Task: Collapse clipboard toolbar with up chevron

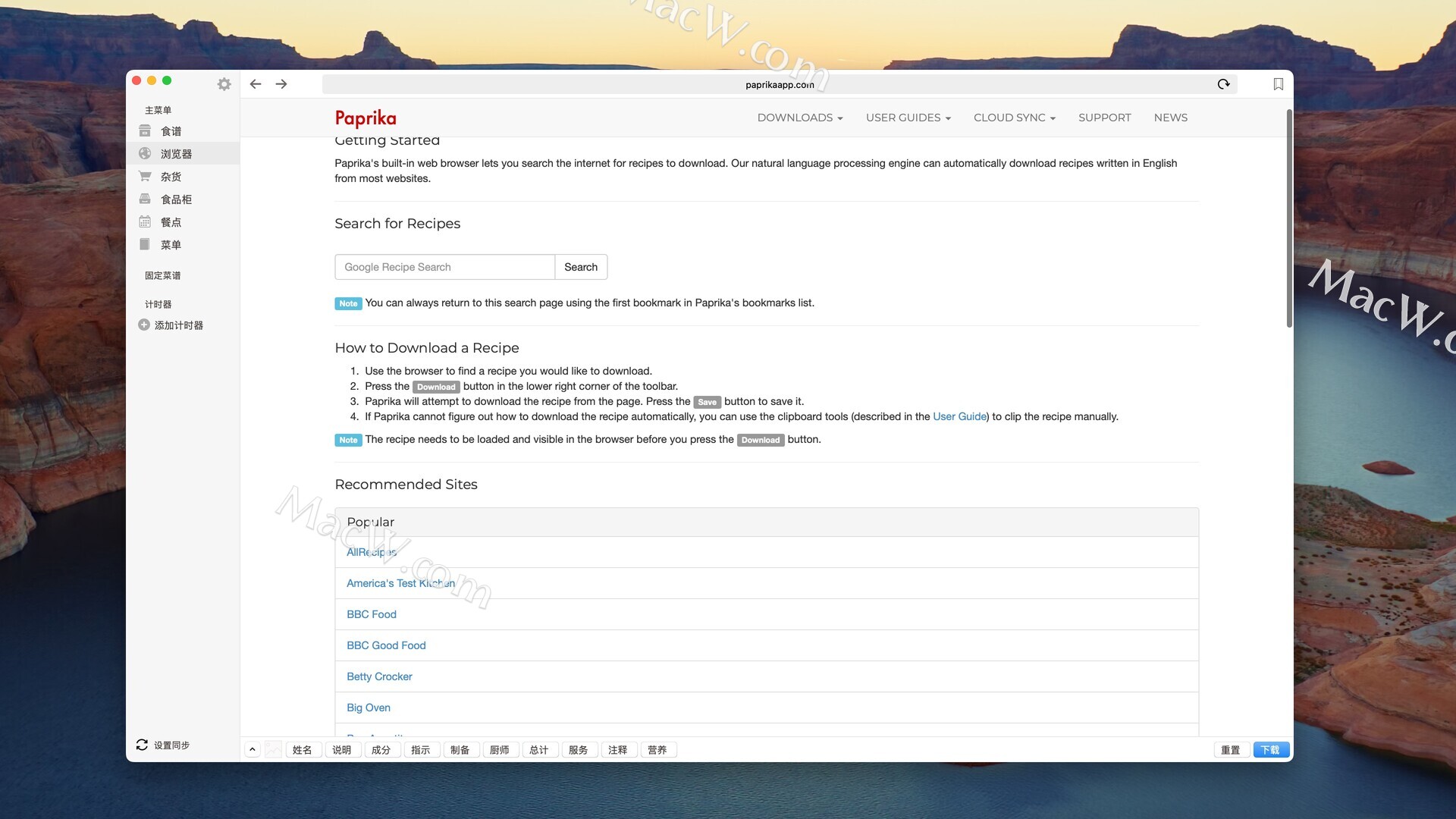Action: 253,749
